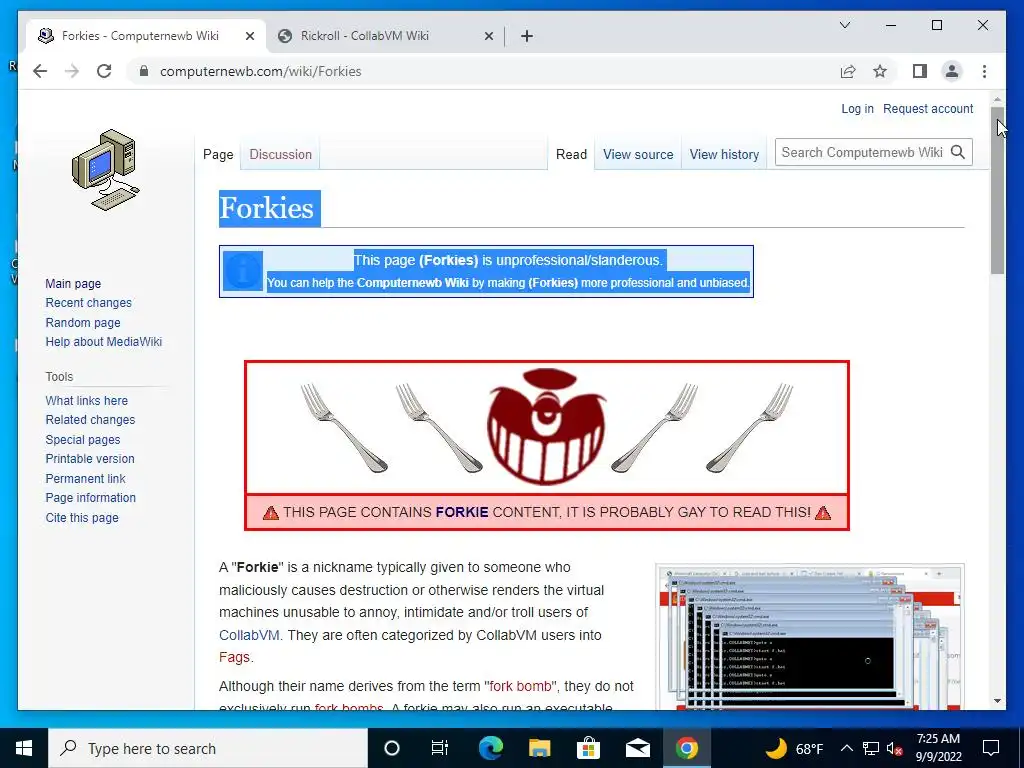This screenshot has width=1024, height=768.
Task: Open Printable version link
Action: (x=89, y=458)
